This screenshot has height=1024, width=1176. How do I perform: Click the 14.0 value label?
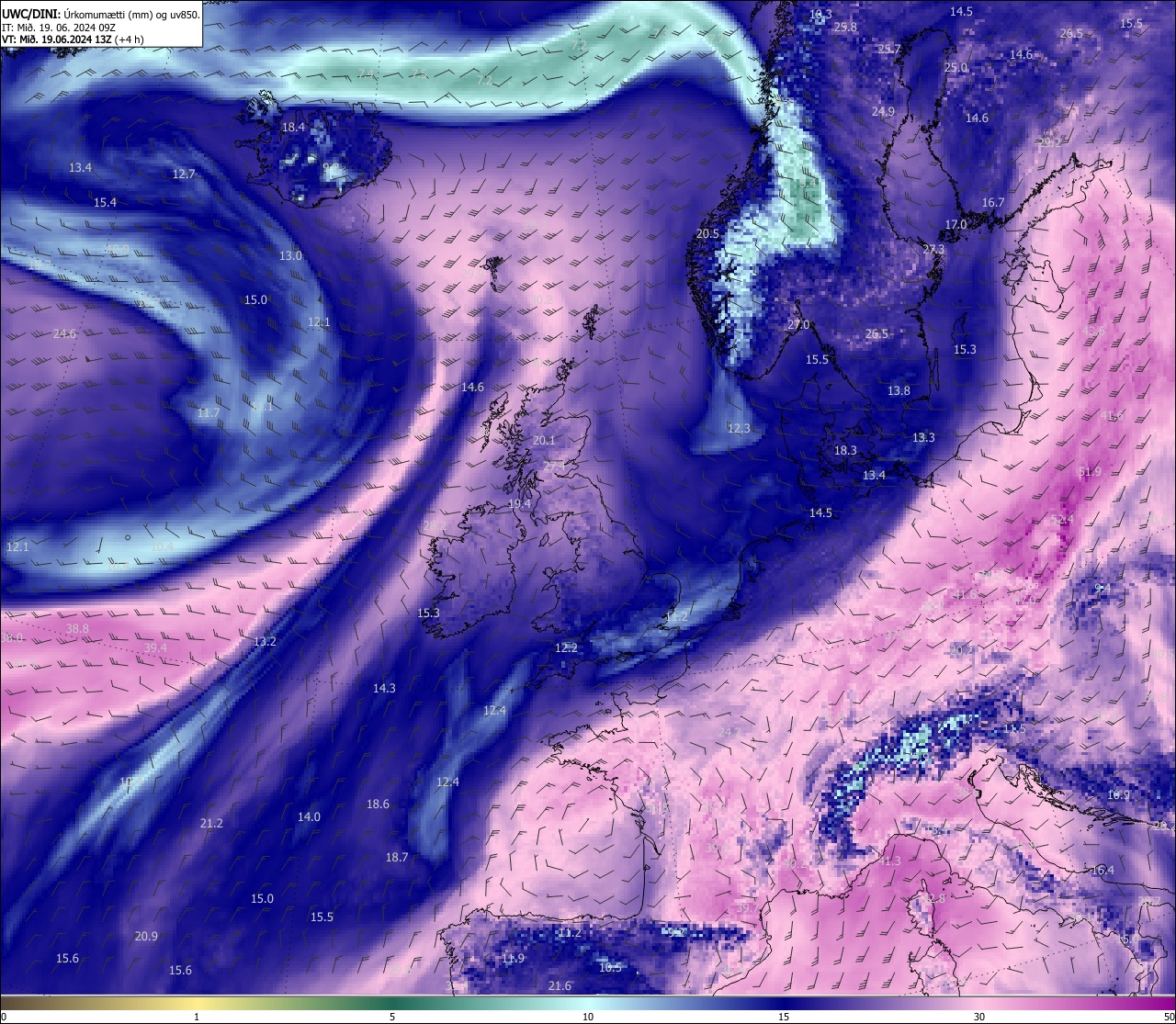coord(309,816)
